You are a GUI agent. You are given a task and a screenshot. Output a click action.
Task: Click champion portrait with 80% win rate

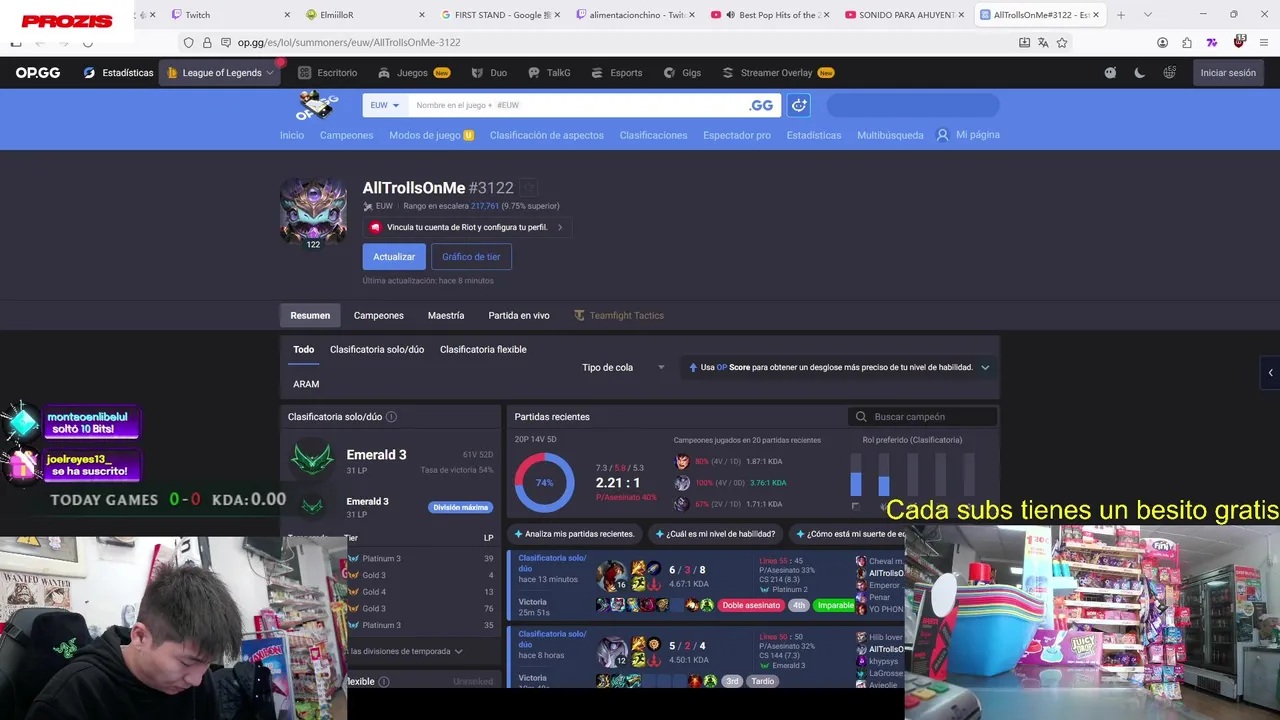tap(682, 462)
